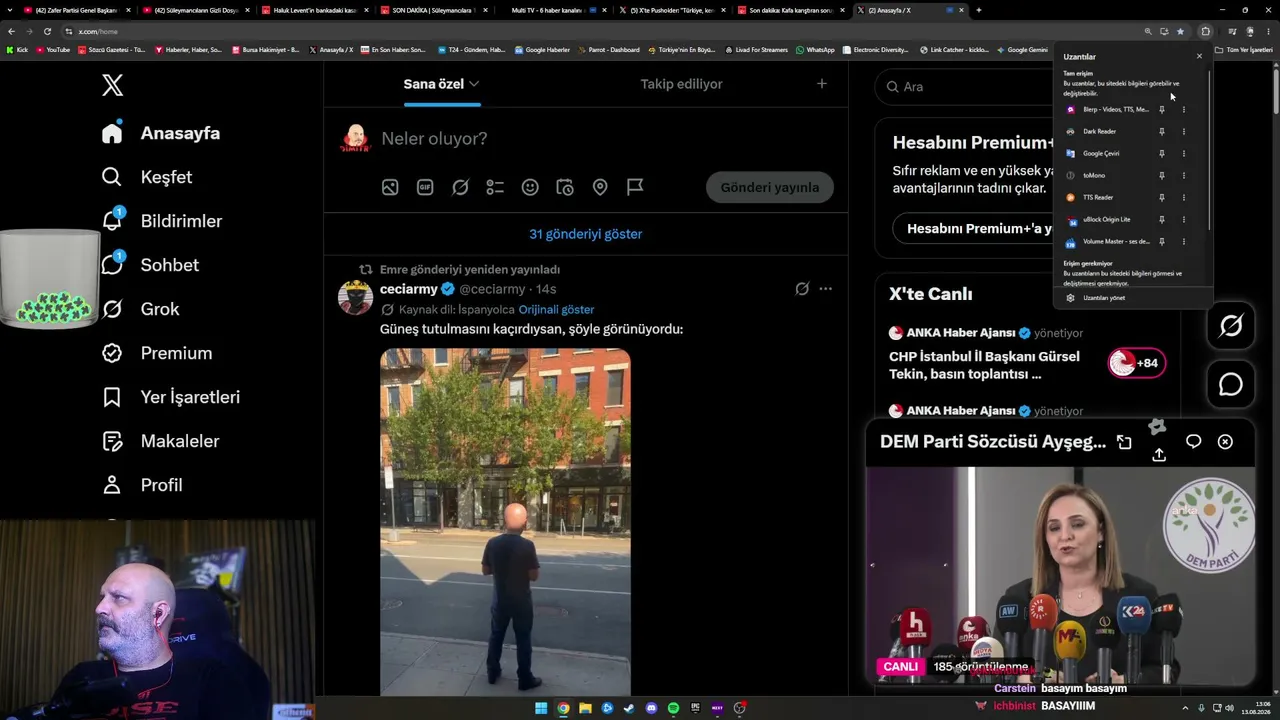The width and height of the screenshot is (1280, 720).
Task: Click Gönderi yayınla button
Action: tap(770, 187)
